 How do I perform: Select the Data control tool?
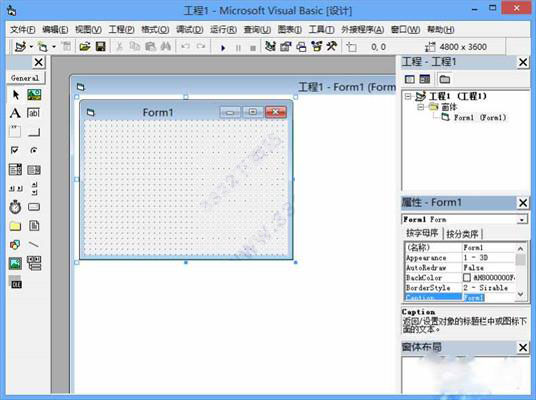click(x=34, y=264)
